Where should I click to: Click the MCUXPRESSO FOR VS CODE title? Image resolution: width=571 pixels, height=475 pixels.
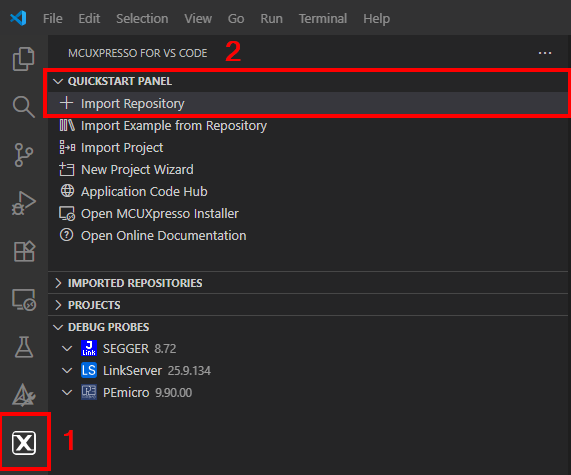[x=137, y=53]
